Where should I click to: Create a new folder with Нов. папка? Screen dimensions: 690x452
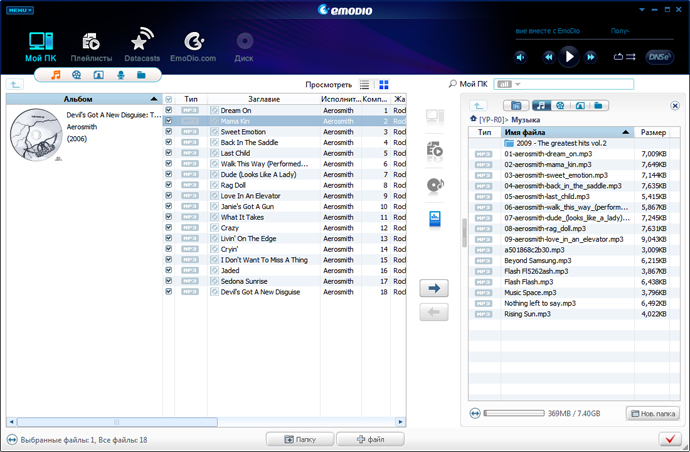[x=653, y=413]
